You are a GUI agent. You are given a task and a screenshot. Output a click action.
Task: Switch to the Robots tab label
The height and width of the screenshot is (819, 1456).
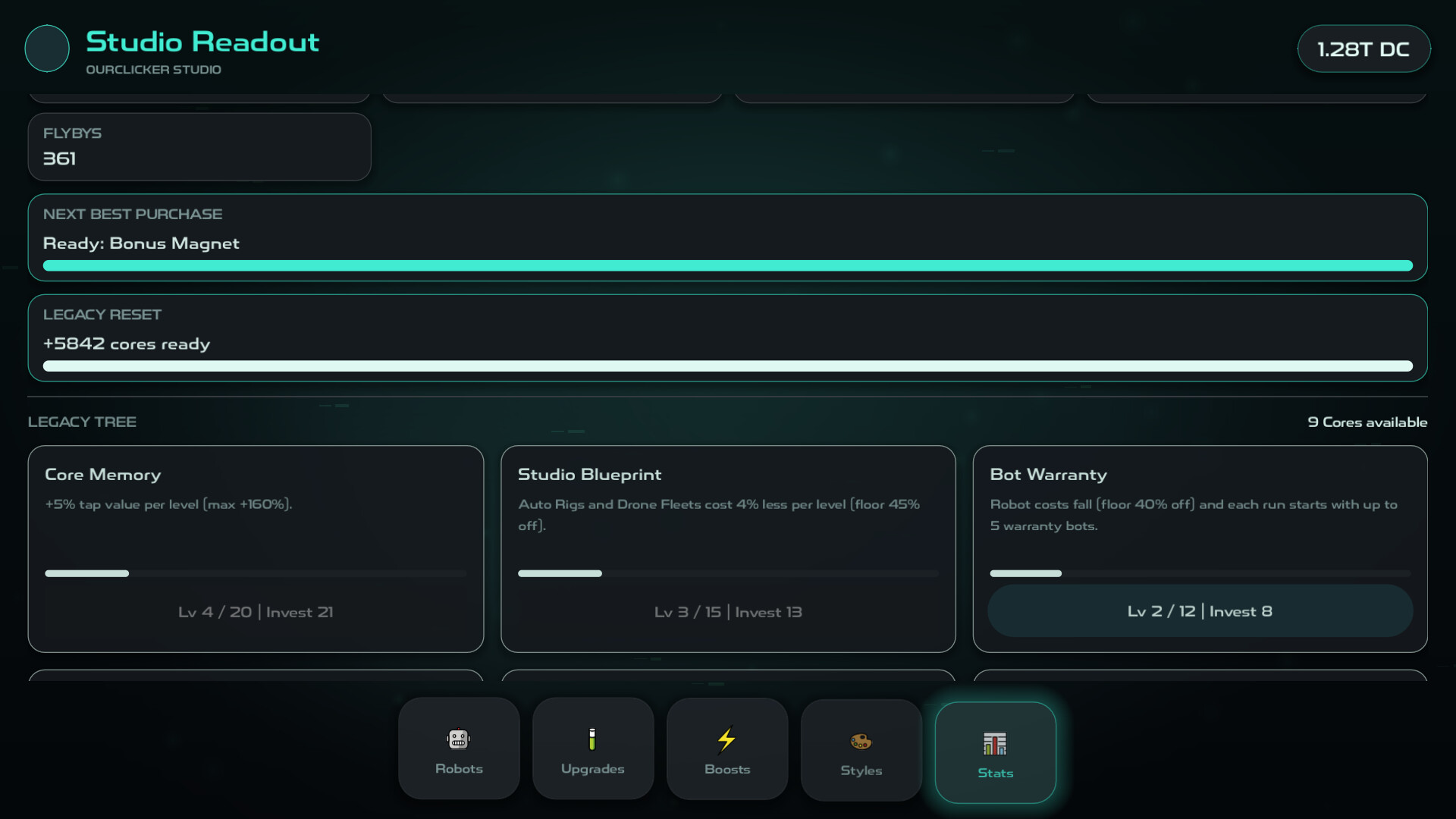point(459,768)
